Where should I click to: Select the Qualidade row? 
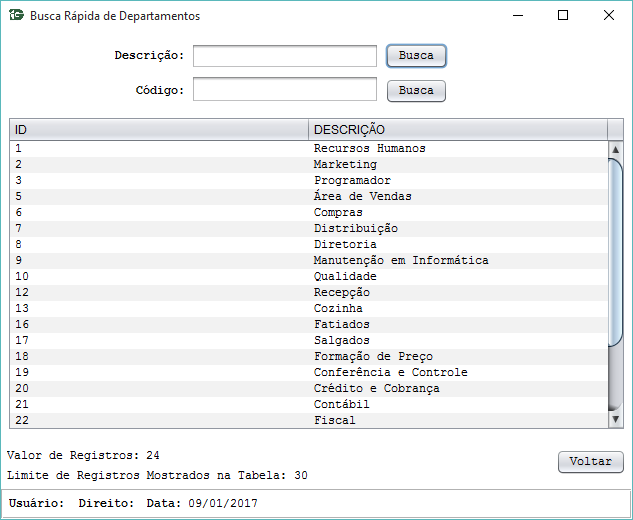(x=309, y=277)
